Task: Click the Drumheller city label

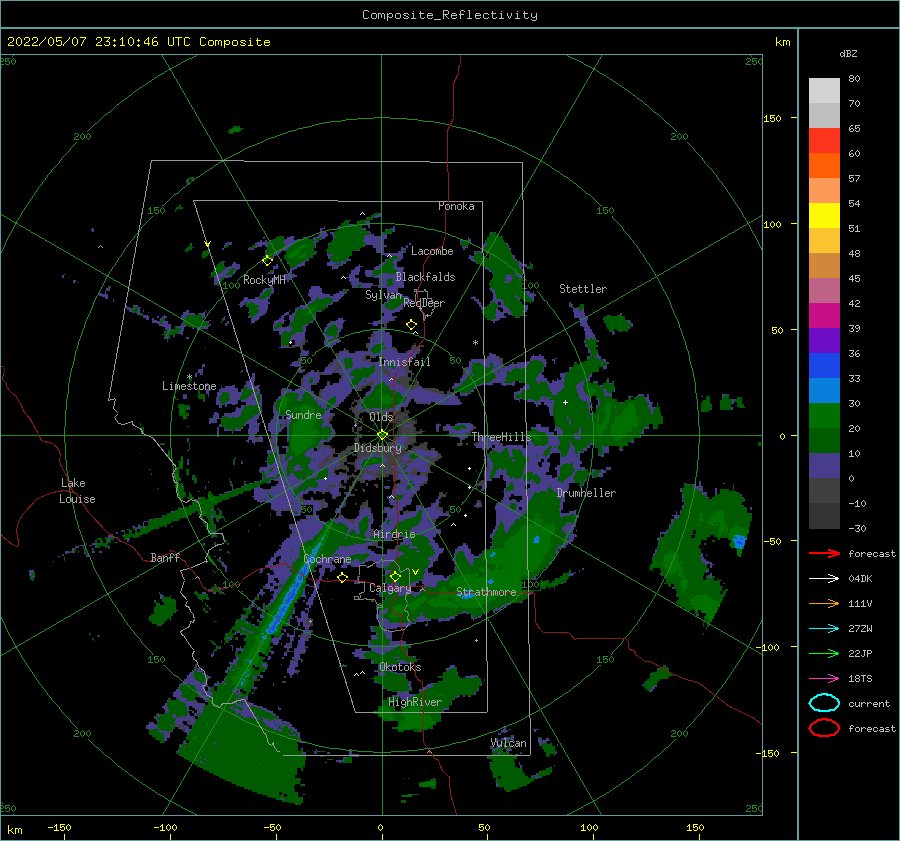Action: pos(586,493)
